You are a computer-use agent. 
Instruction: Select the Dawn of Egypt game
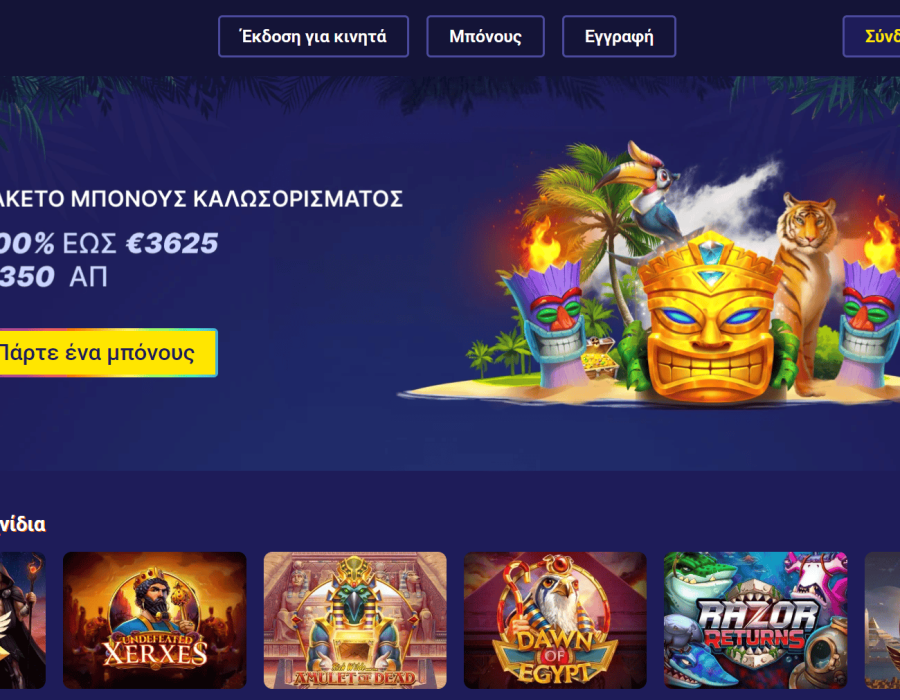click(555, 620)
